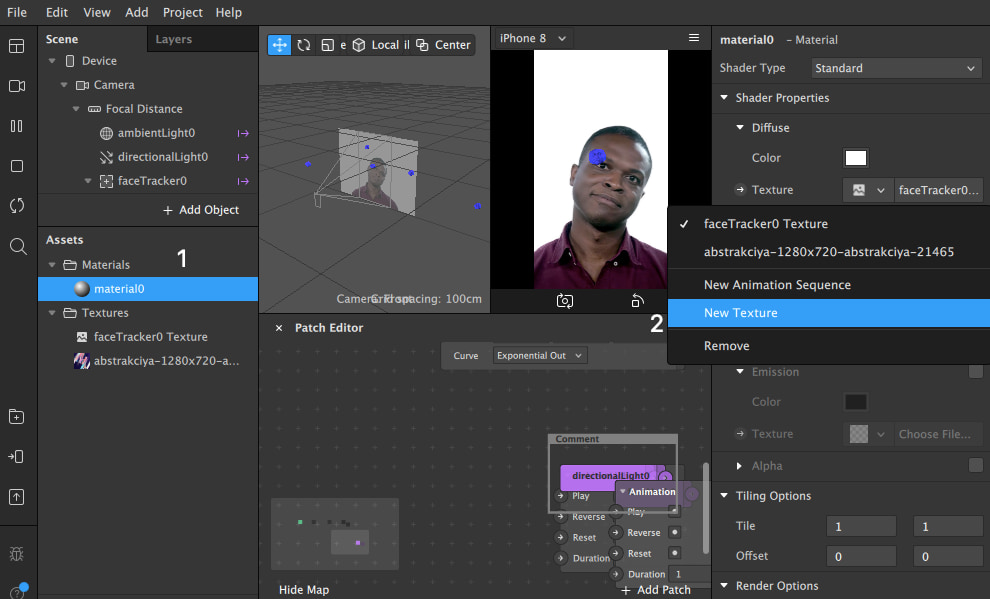Screen dimensions: 990x599
Task: Restart the effect with the refresh icon
Action: point(17,206)
